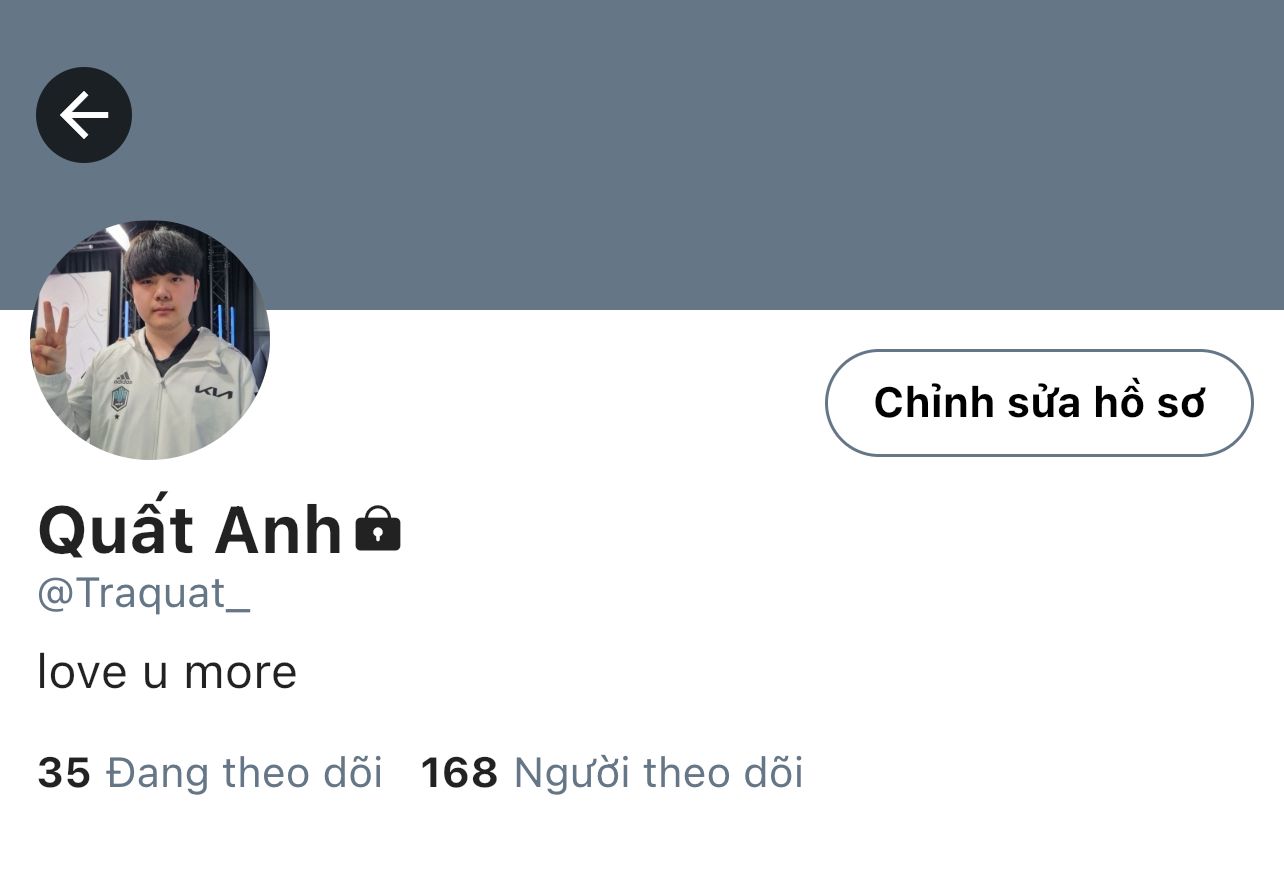Click the 35 following count number

[x=64, y=773]
